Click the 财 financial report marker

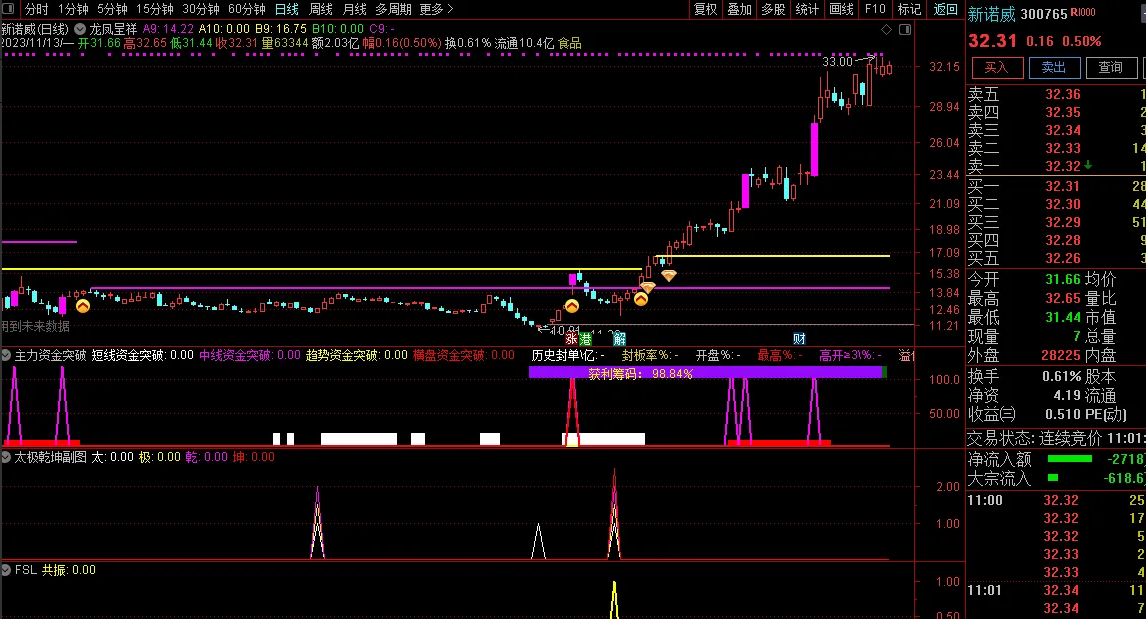(x=799, y=339)
